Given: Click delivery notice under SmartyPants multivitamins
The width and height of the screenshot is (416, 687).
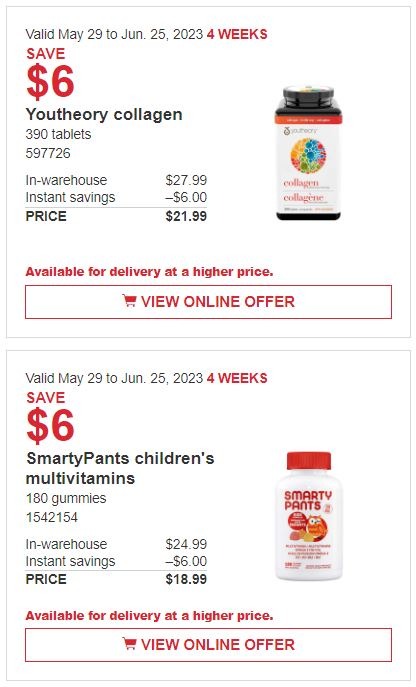Looking at the screenshot, I should (x=149, y=616).
